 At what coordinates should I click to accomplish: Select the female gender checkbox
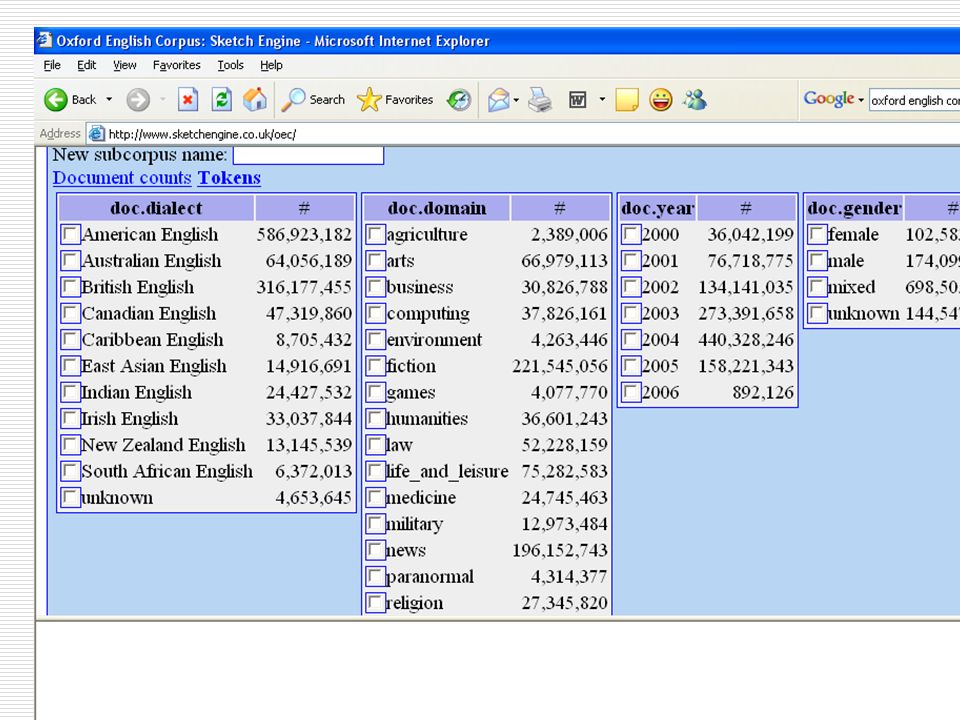coord(817,234)
